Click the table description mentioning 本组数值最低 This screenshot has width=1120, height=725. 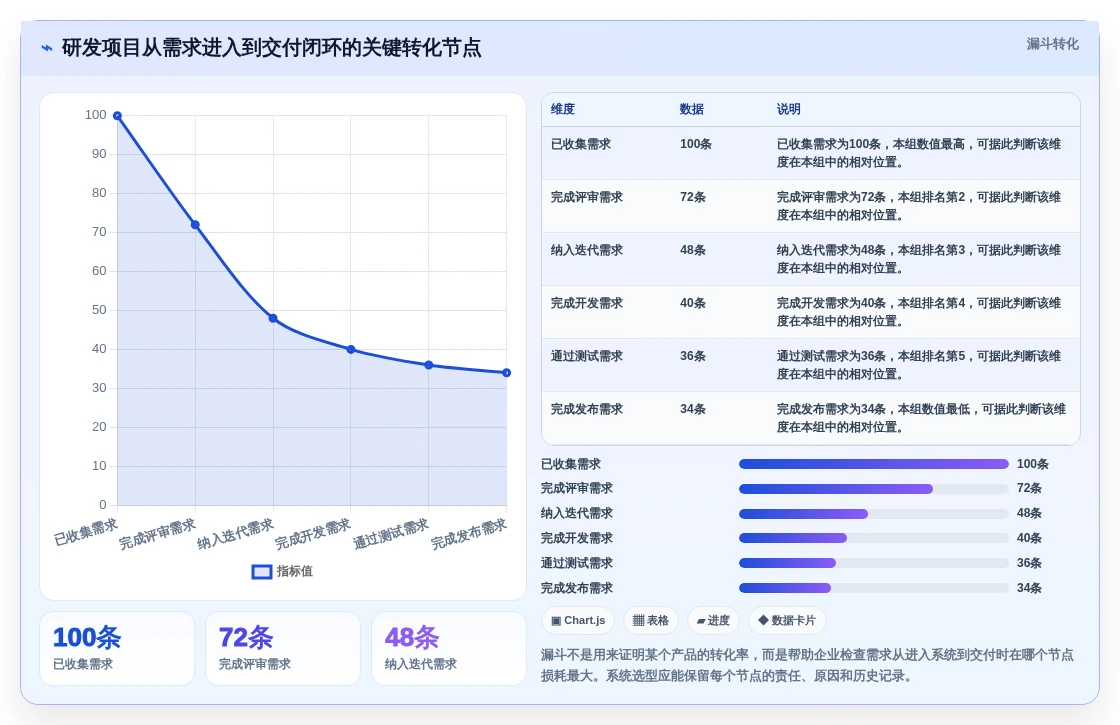pyautogui.click(x=921, y=418)
